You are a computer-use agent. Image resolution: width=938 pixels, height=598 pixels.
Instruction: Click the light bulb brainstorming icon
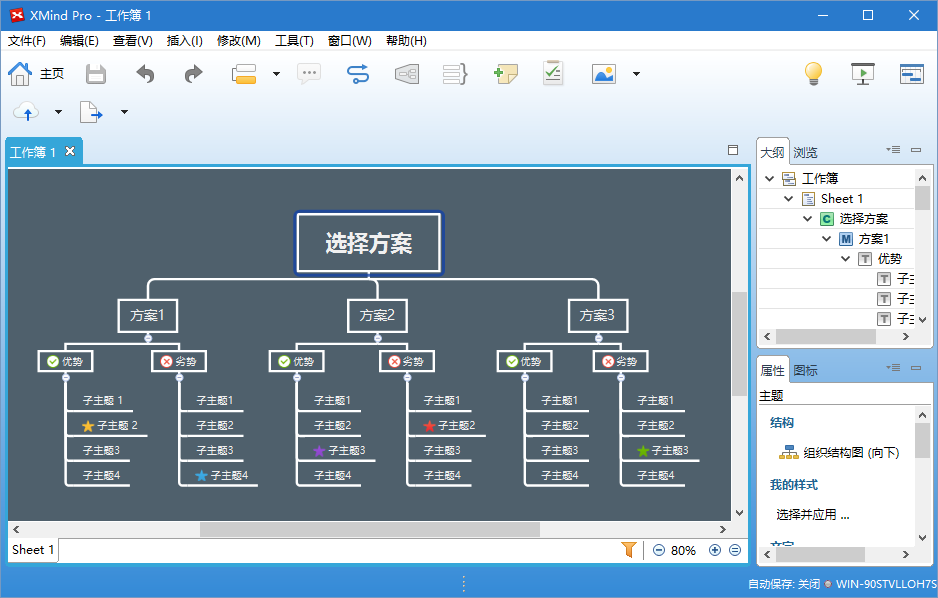pyautogui.click(x=813, y=74)
